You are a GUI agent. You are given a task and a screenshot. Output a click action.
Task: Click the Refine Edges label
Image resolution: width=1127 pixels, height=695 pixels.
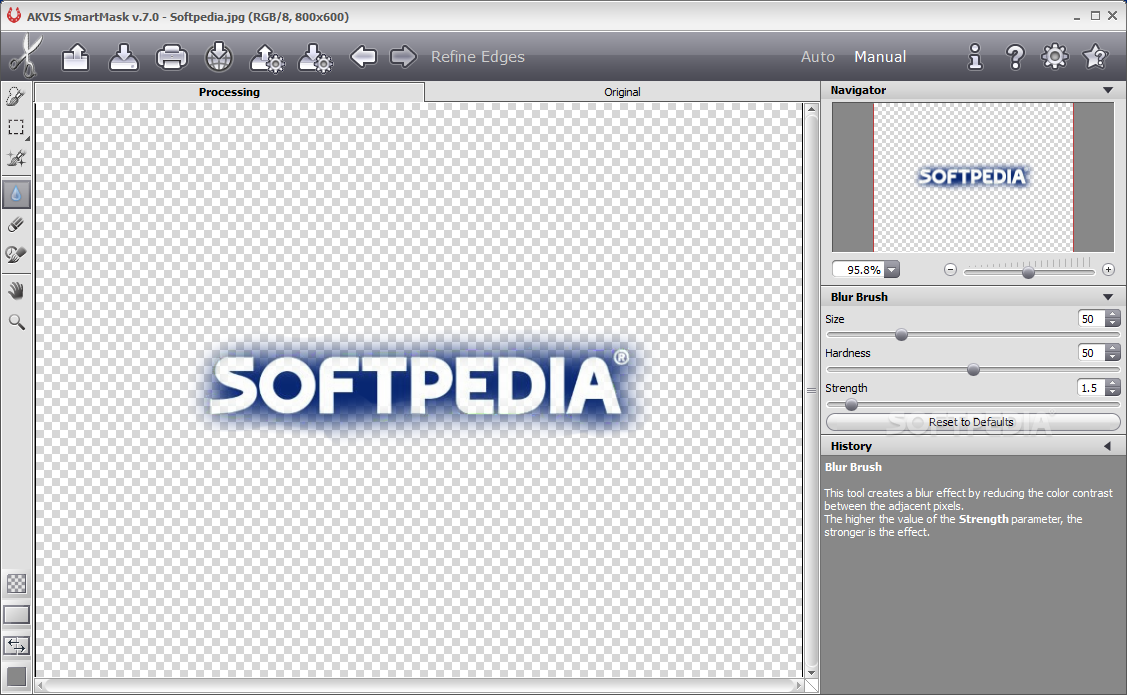coord(478,57)
